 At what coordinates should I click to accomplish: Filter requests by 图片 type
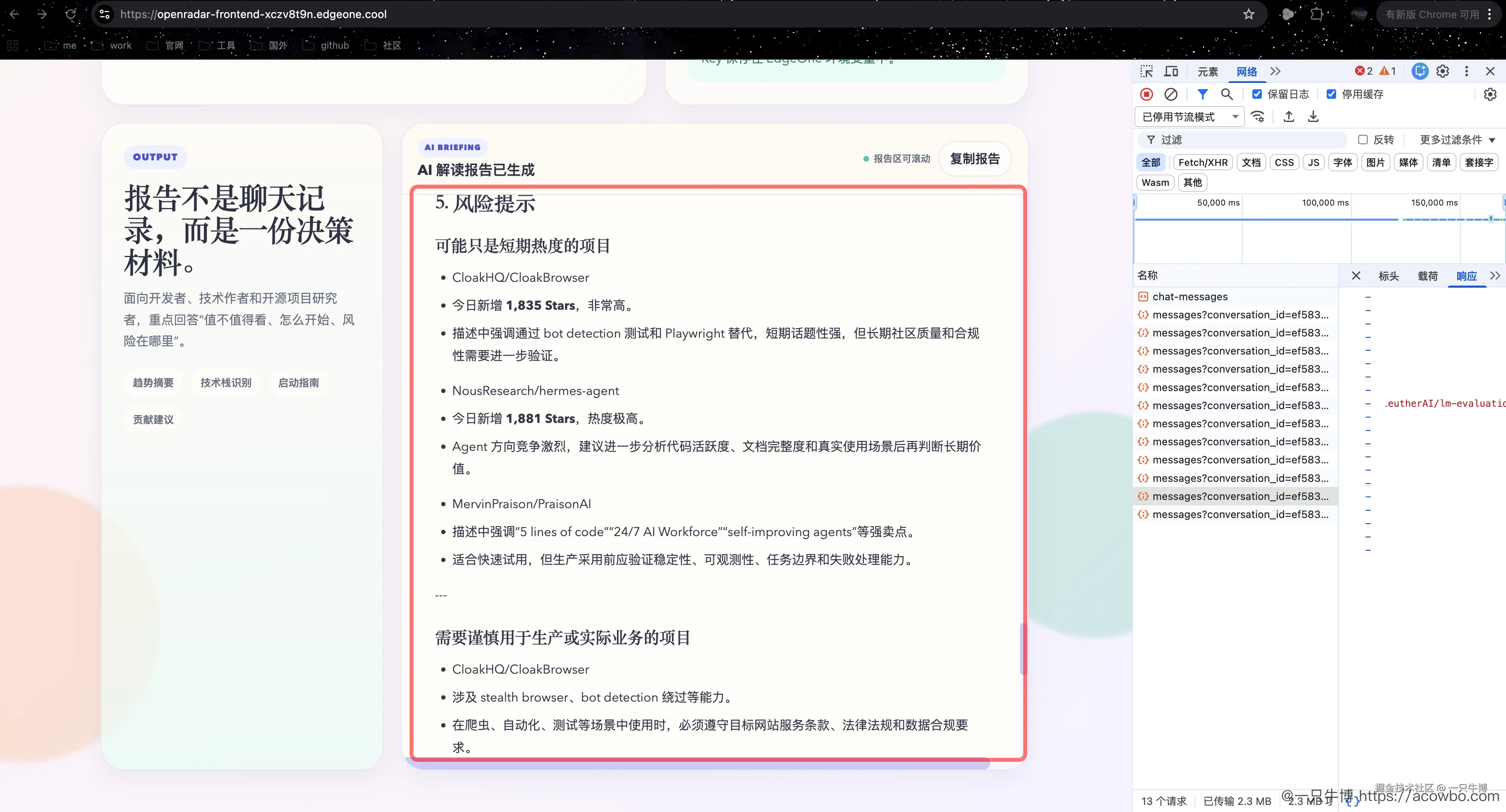1375,162
